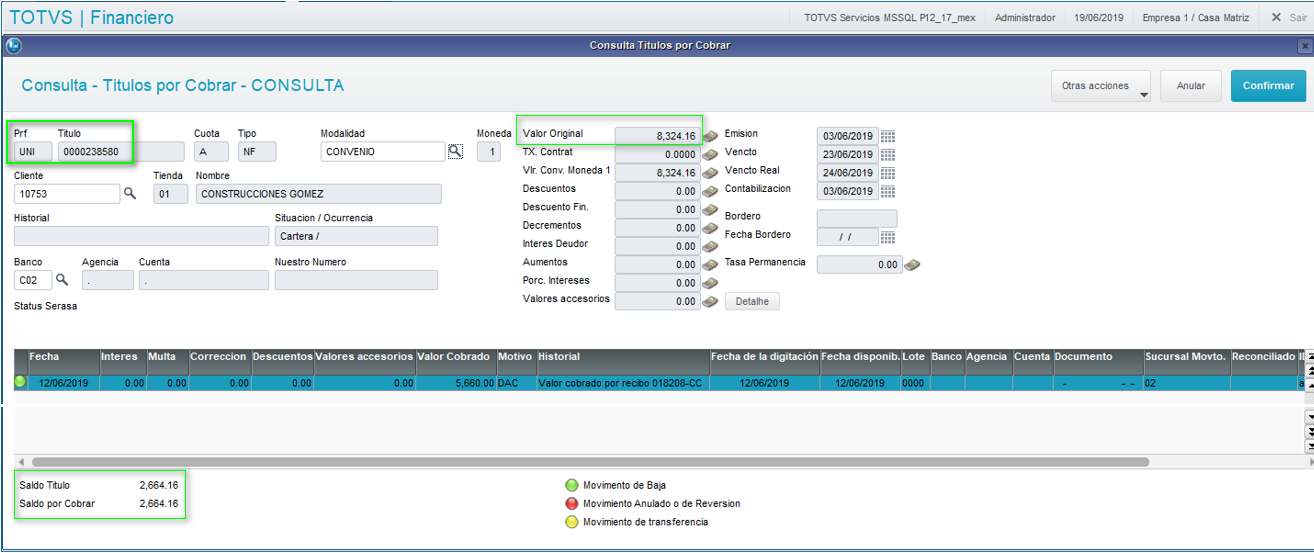Click the calculator icon next to Valor Original
The height and width of the screenshot is (553, 1314).
[710, 136]
